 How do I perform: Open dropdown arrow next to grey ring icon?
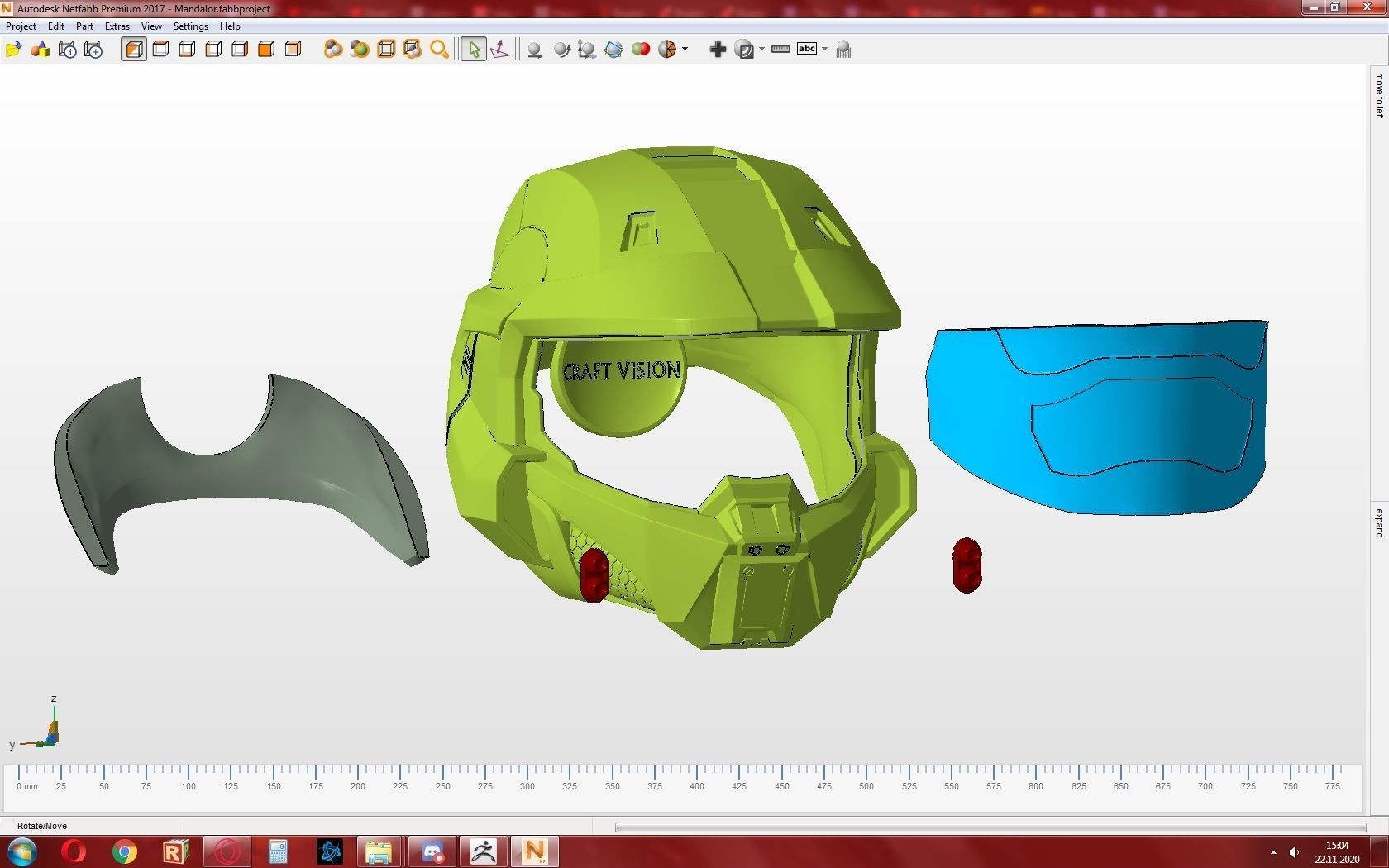pyautogui.click(x=761, y=50)
